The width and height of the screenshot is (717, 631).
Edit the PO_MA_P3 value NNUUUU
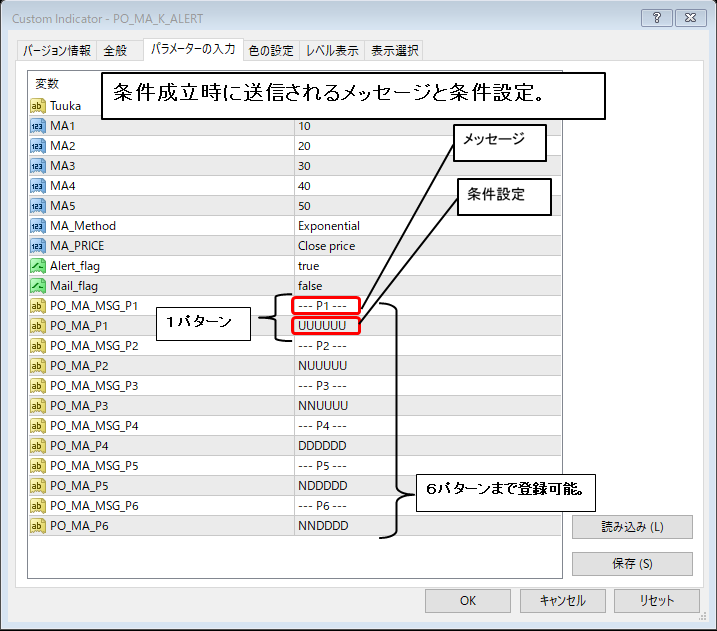323,406
